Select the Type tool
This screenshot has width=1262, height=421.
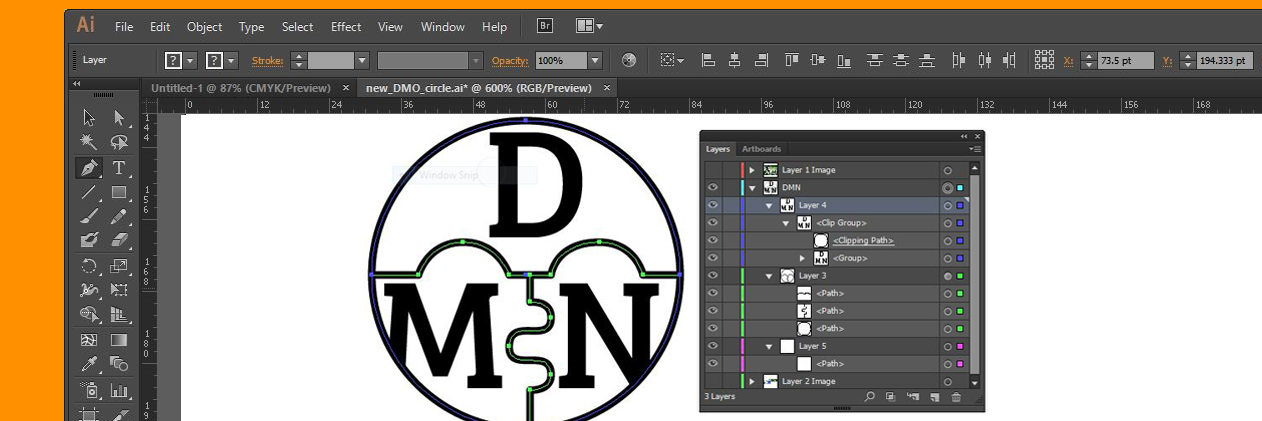[x=119, y=167]
